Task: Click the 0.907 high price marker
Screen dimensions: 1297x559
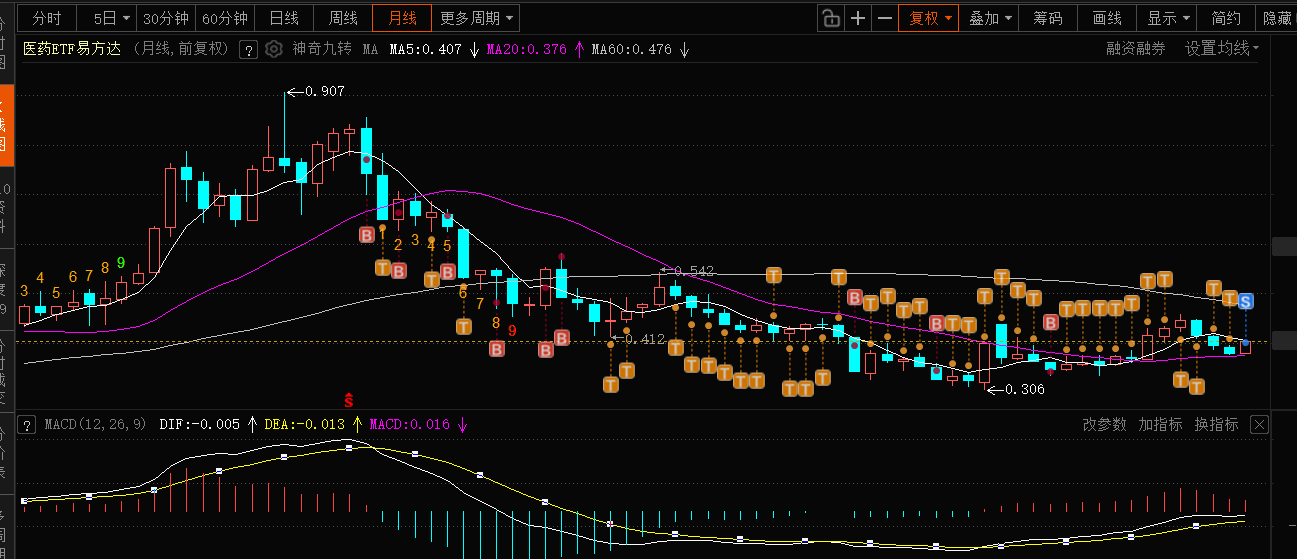Action: [x=324, y=92]
